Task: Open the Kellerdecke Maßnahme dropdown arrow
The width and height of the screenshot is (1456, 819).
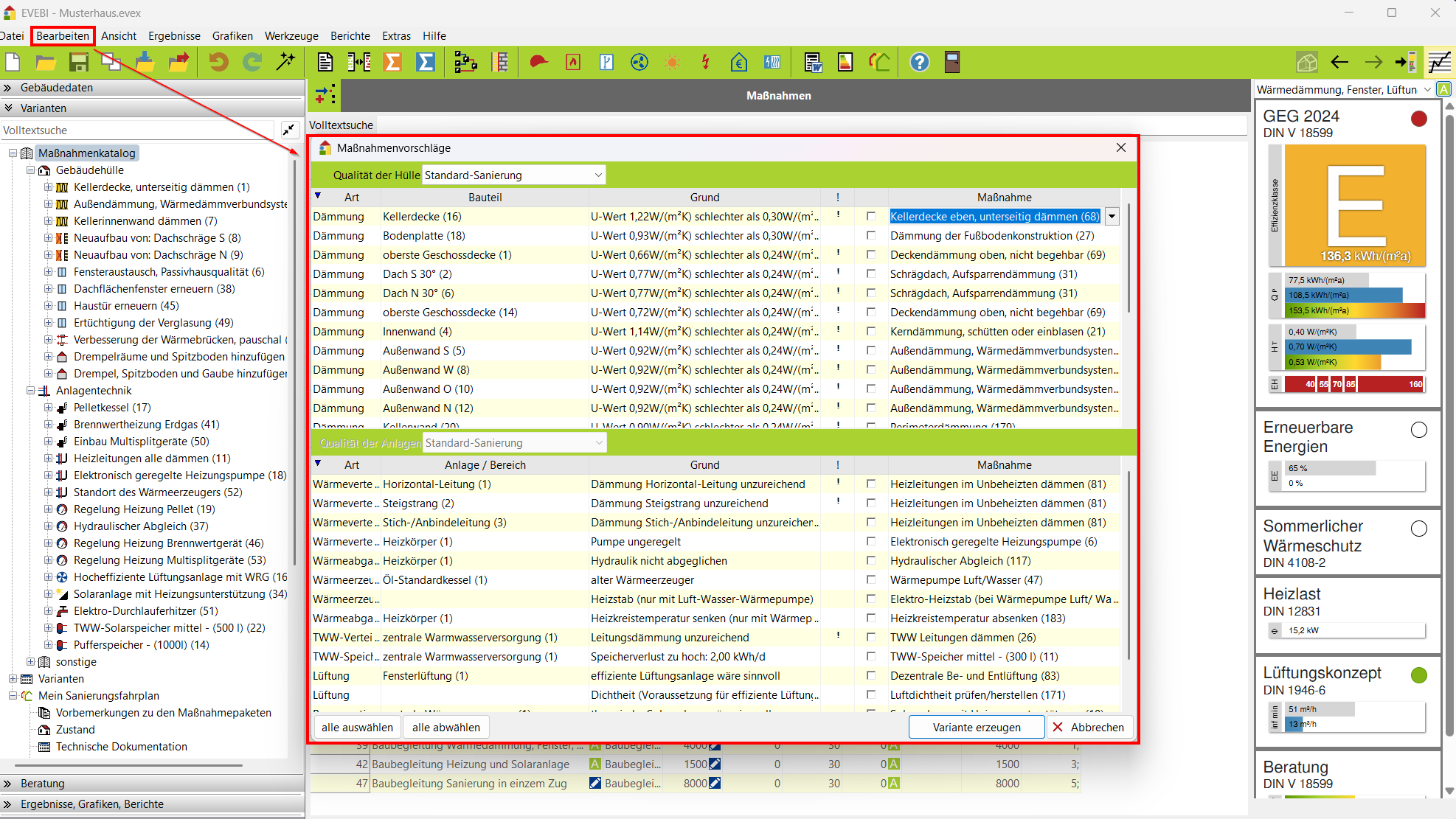Action: tap(1112, 217)
